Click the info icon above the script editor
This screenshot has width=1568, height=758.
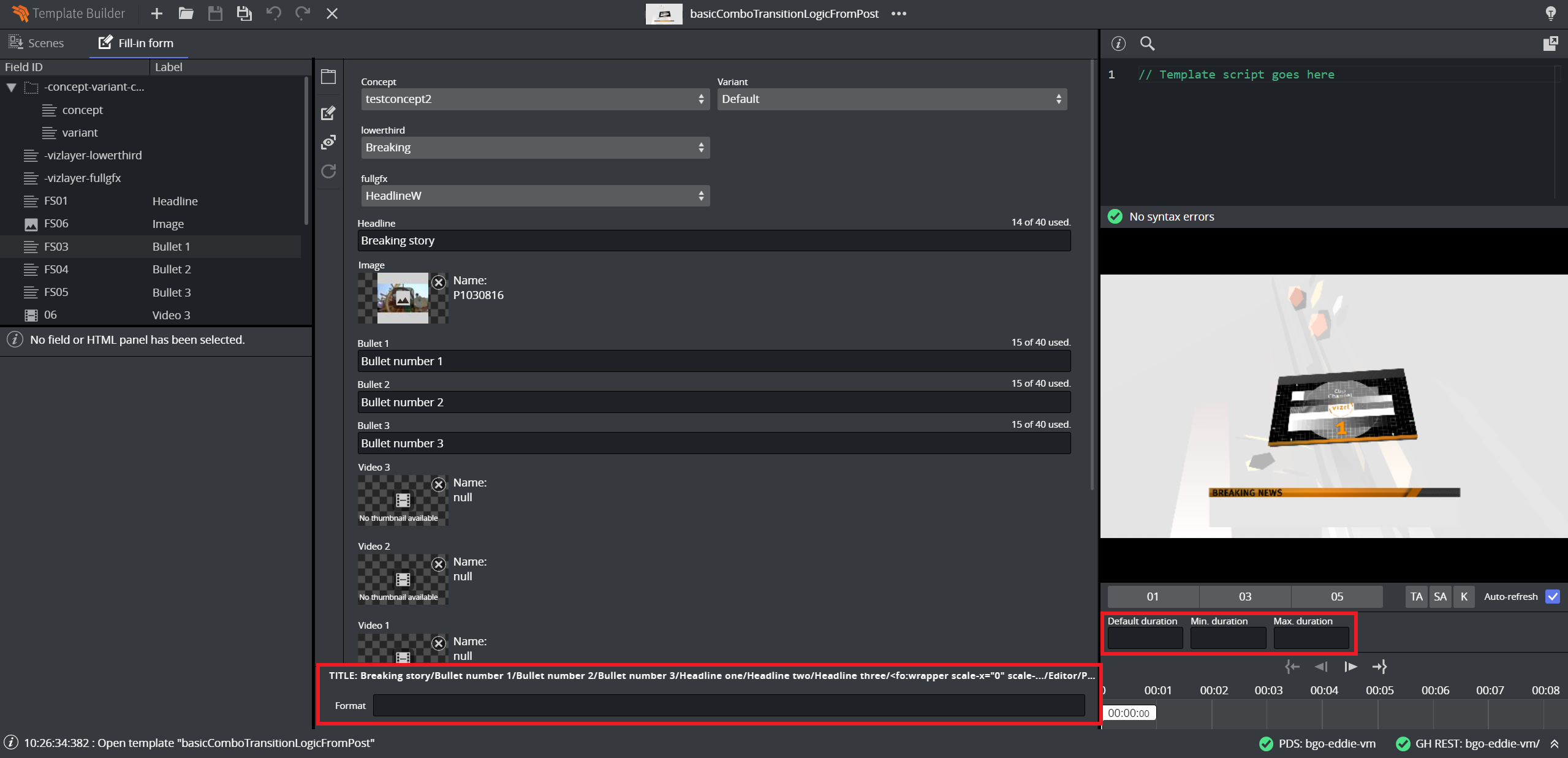(x=1118, y=44)
